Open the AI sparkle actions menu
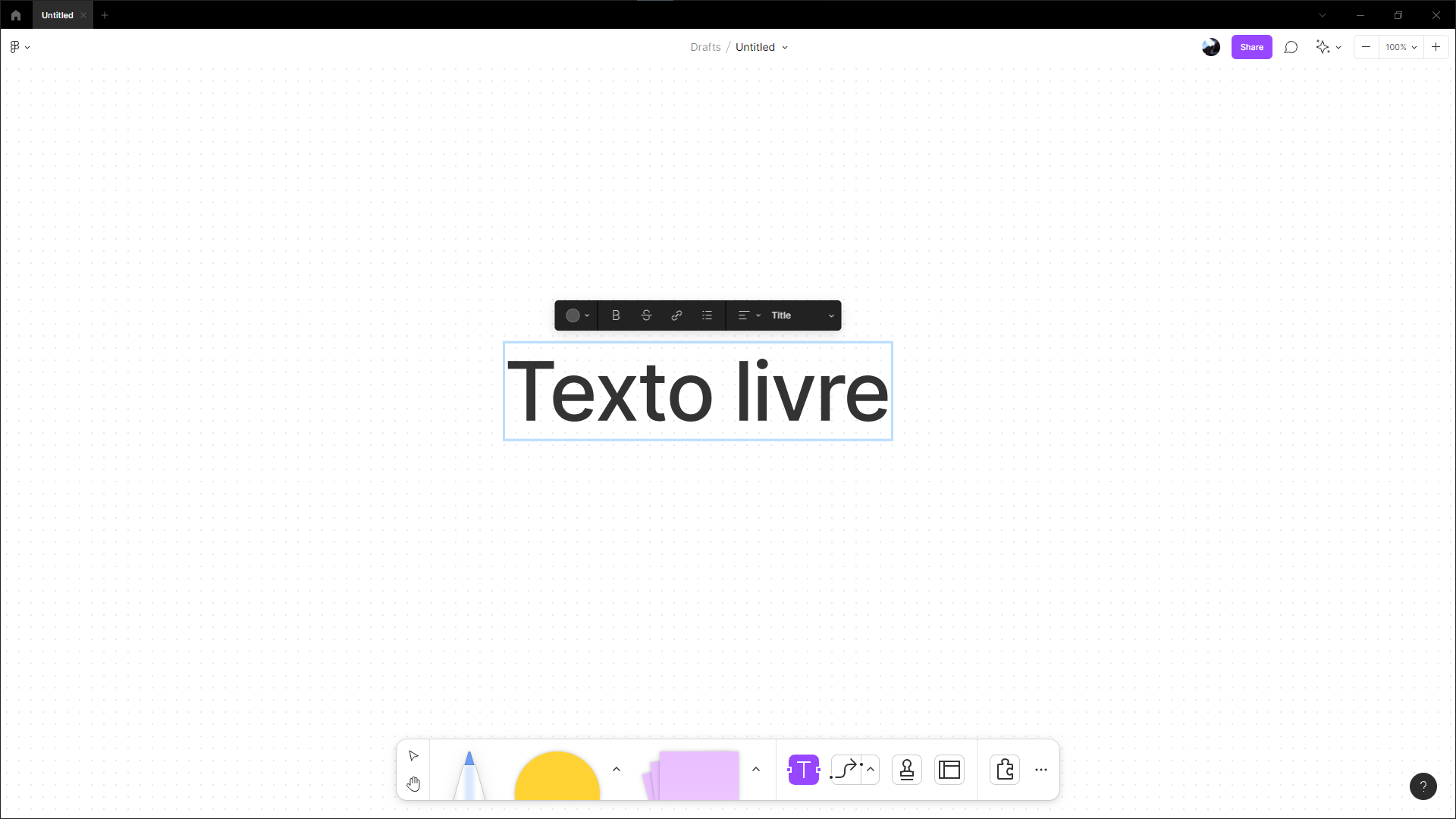Image resolution: width=1456 pixels, height=819 pixels. coord(1328,47)
